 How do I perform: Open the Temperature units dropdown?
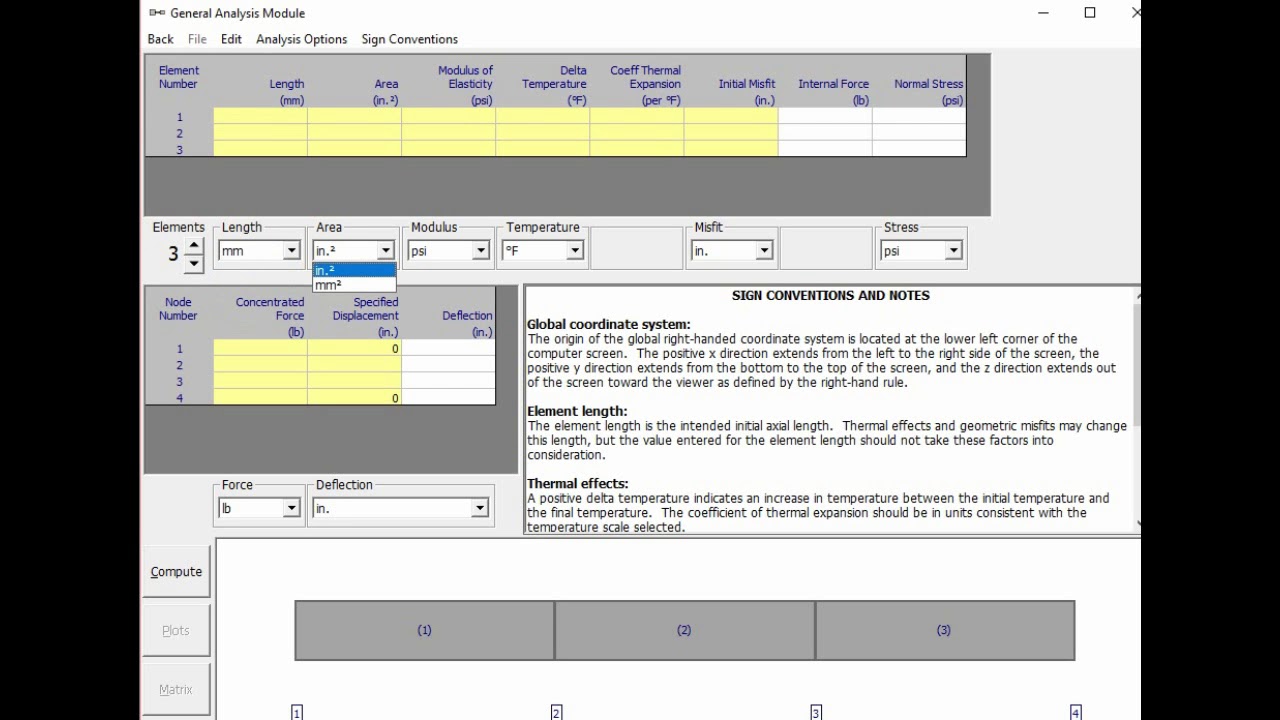(x=574, y=251)
